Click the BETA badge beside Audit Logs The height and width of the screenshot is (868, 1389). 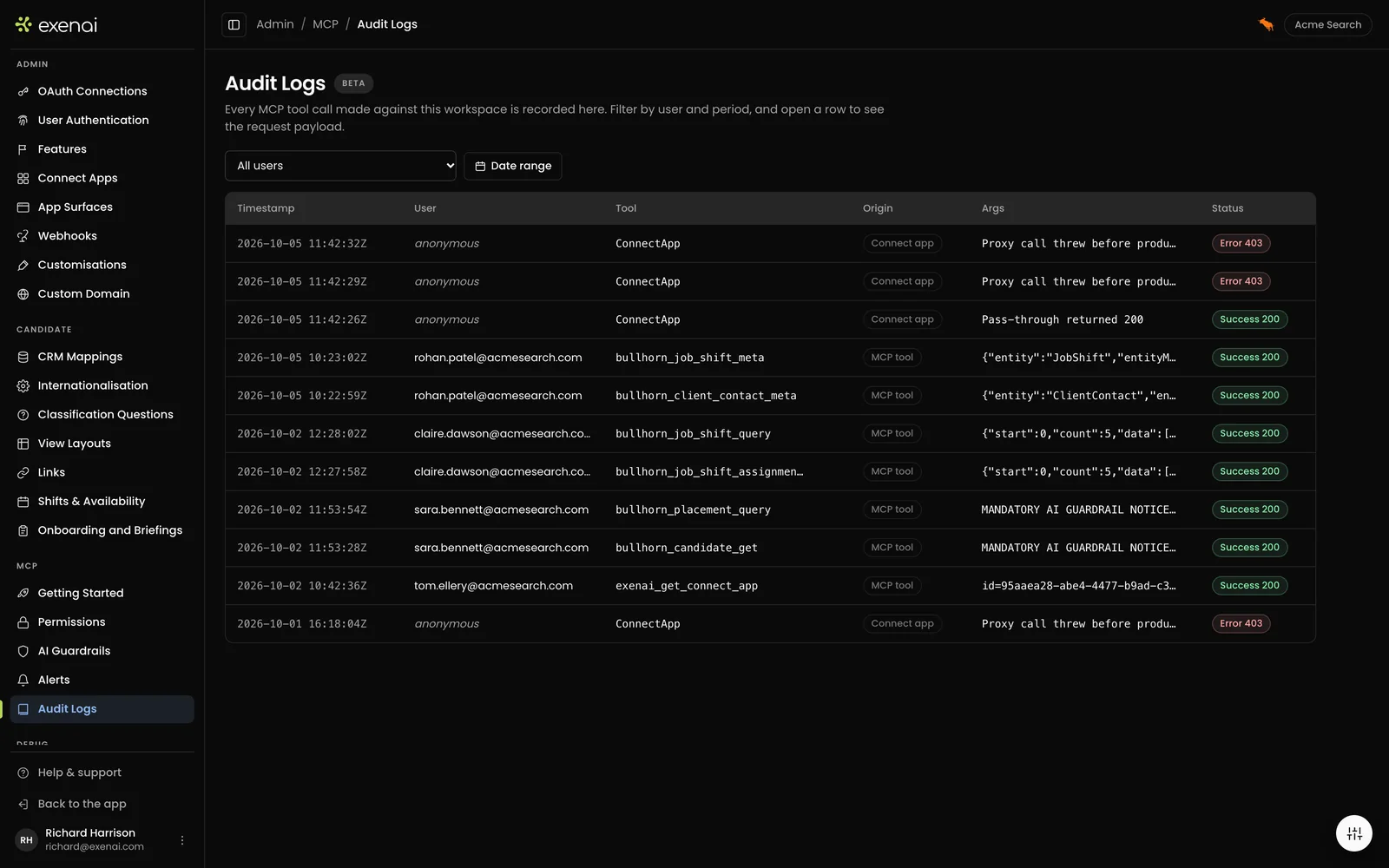(353, 83)
